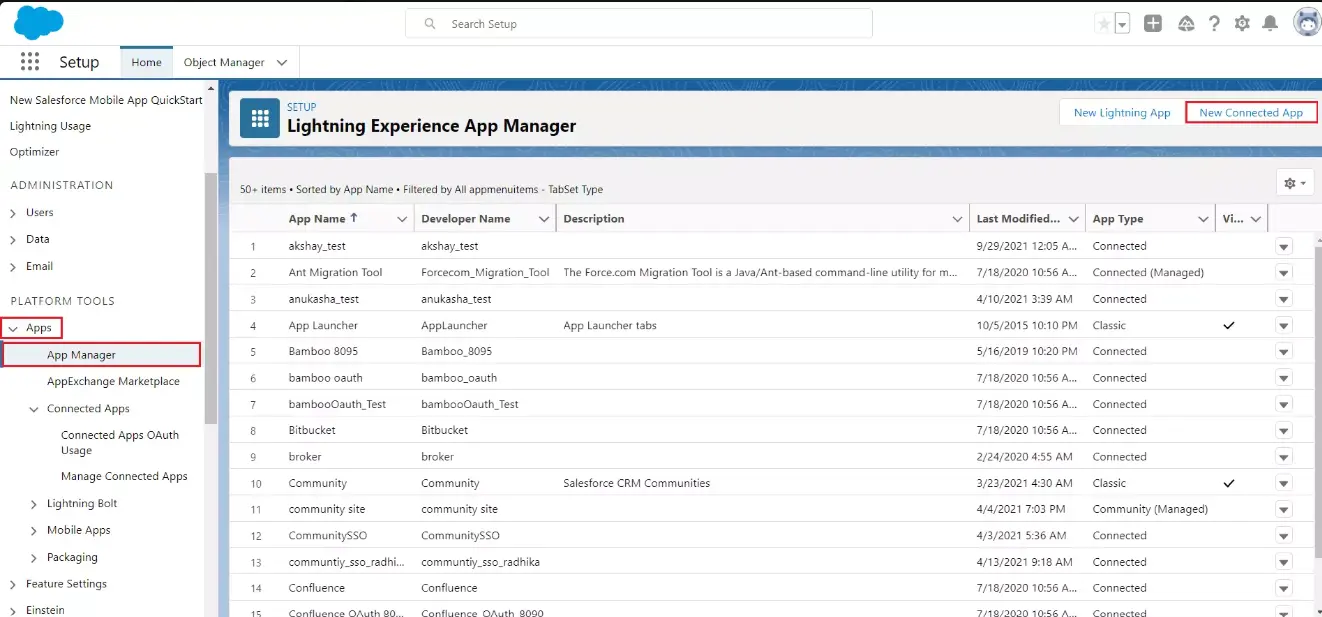The height and width of the screenshot is (617, 1322).
Task: Open Connected Apps OAuth Usage
Action: [x=120, y=442]
